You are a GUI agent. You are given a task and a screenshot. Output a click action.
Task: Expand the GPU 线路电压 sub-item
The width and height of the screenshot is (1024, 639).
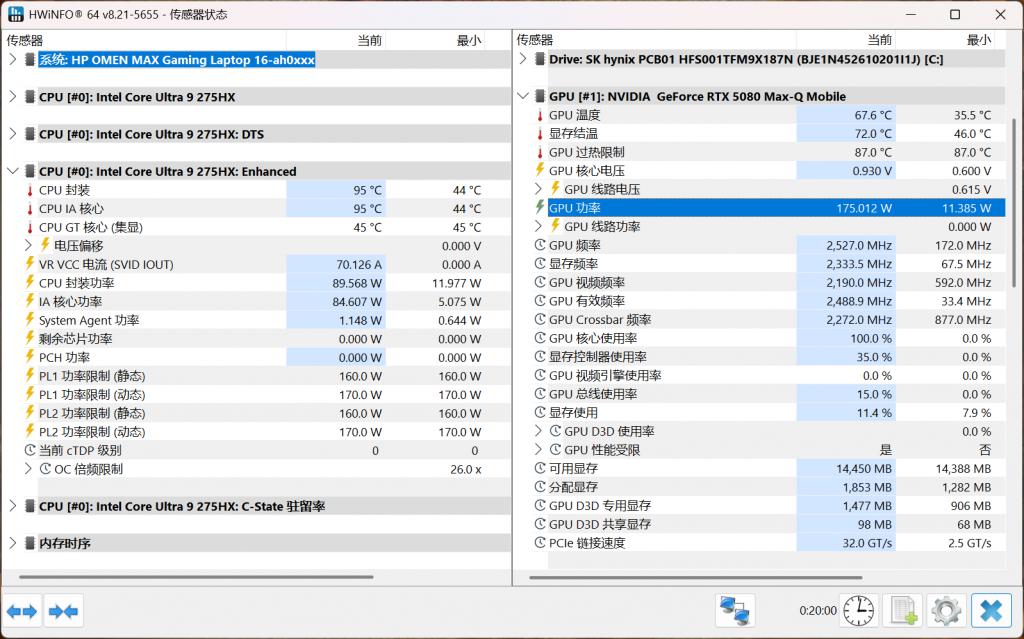tap(538, 189)
